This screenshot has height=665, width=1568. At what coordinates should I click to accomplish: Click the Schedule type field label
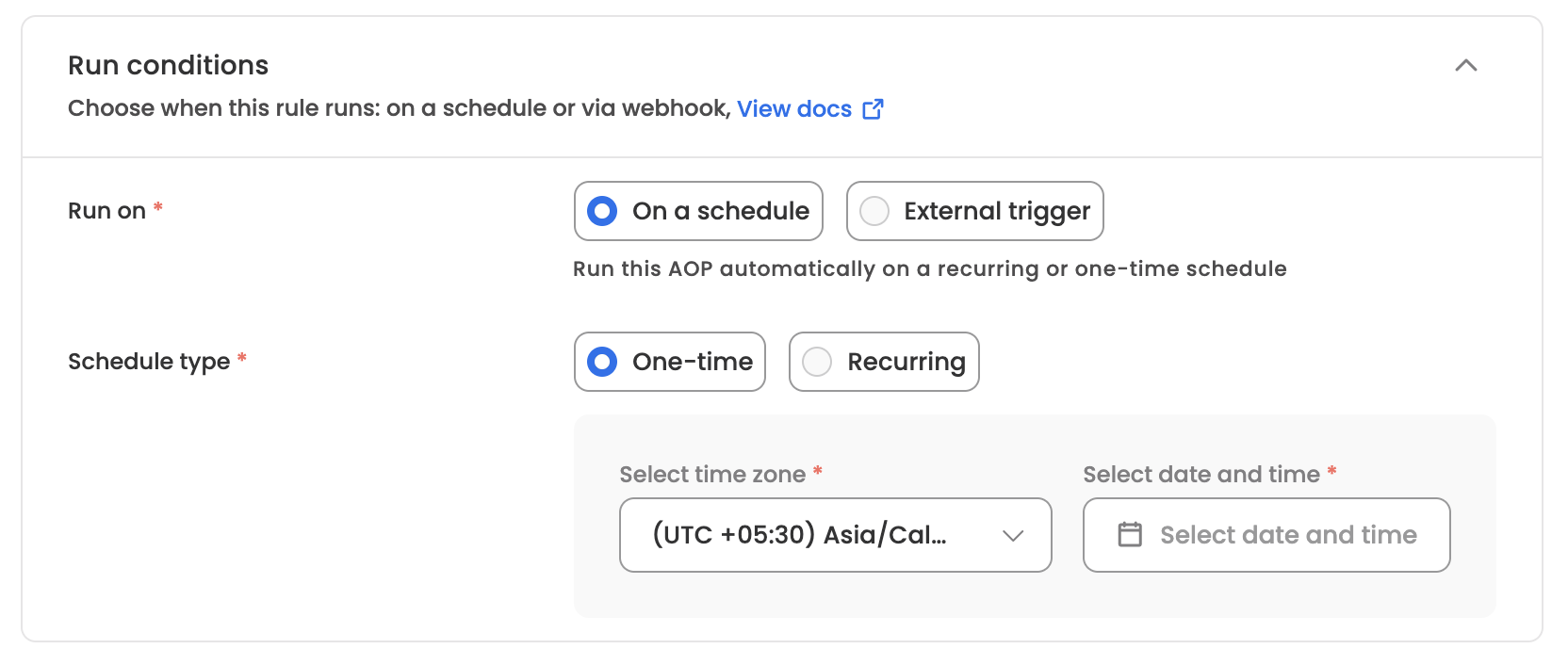(x=149, y=362)
